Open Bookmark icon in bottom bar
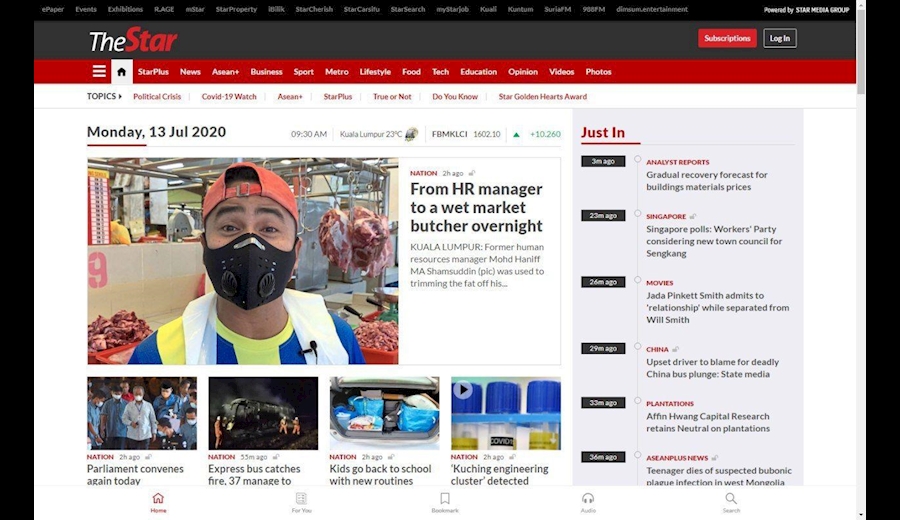 pyautogui.click(x=445, y=499)
